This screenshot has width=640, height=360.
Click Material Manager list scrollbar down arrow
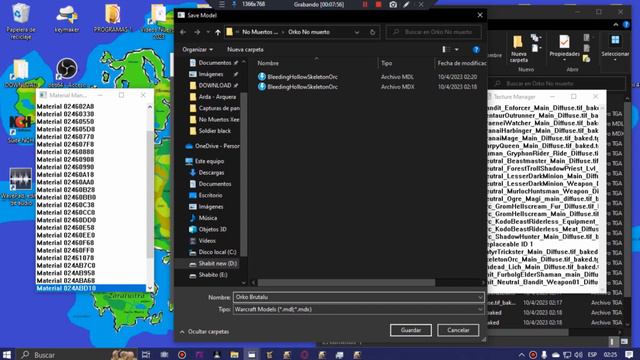pos(150,288)
